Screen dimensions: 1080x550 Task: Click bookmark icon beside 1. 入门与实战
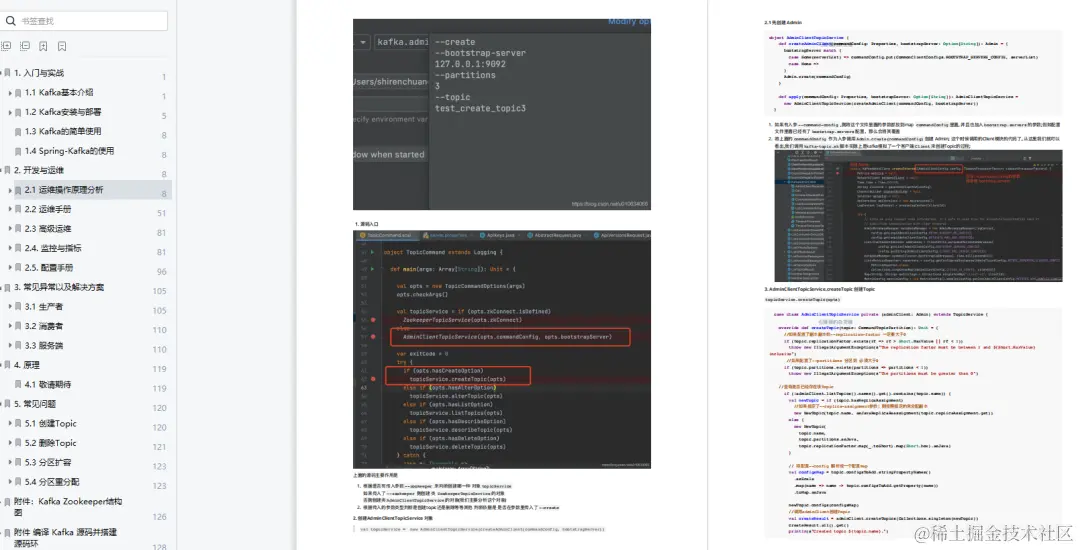(x=8, y=73)
